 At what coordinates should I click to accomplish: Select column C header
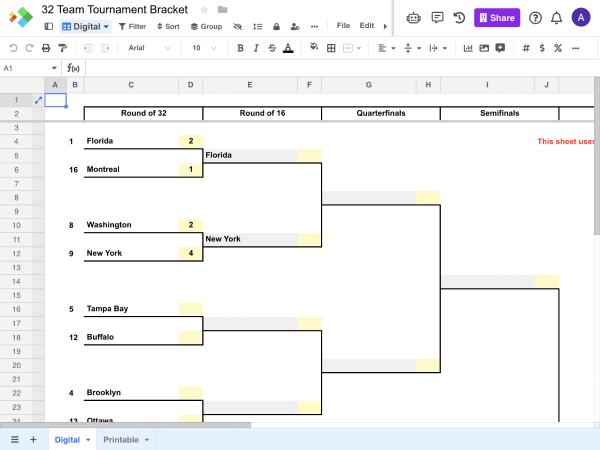click(x=131, y=85)
